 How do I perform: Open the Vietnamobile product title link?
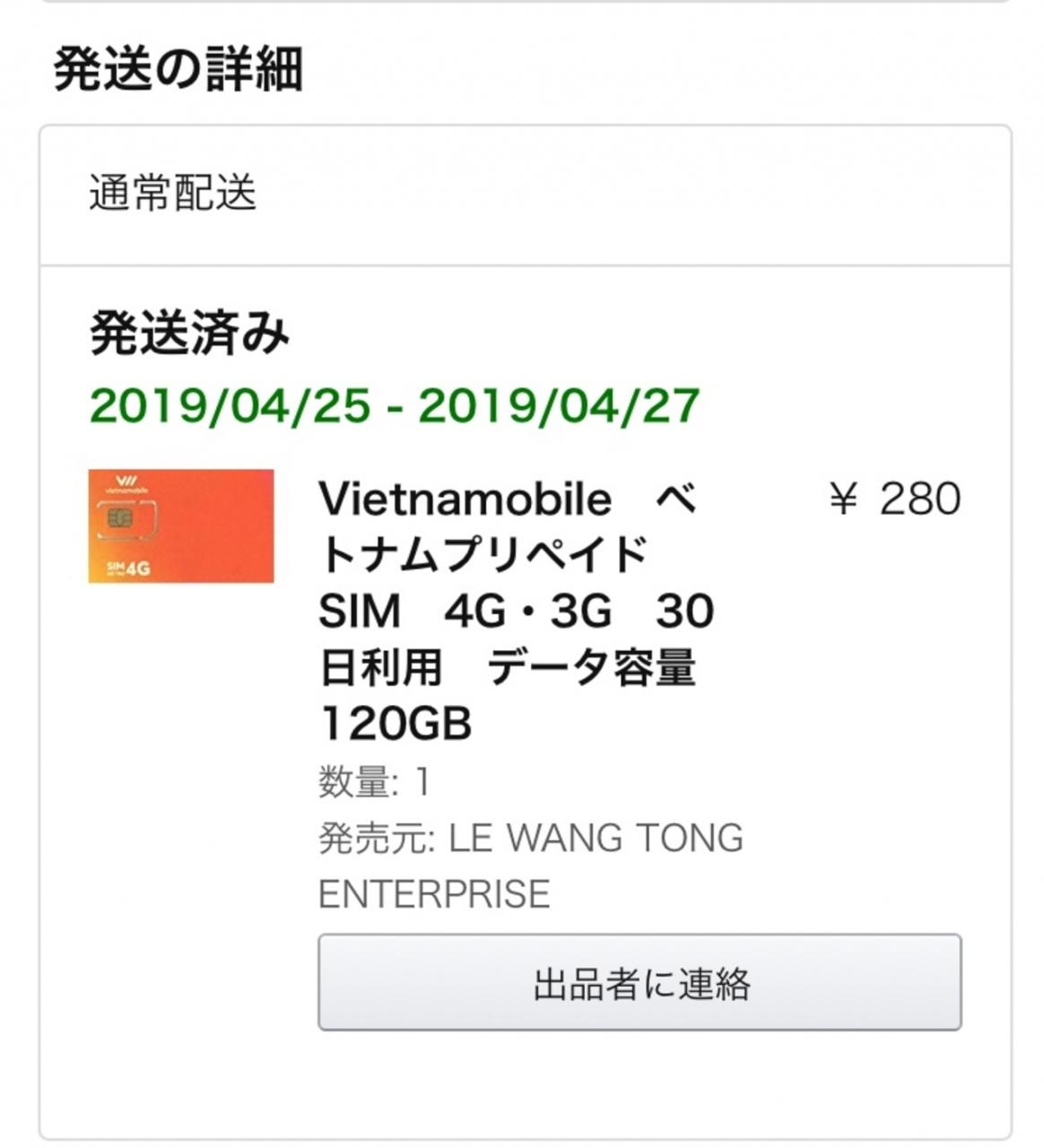pos(465,499)
